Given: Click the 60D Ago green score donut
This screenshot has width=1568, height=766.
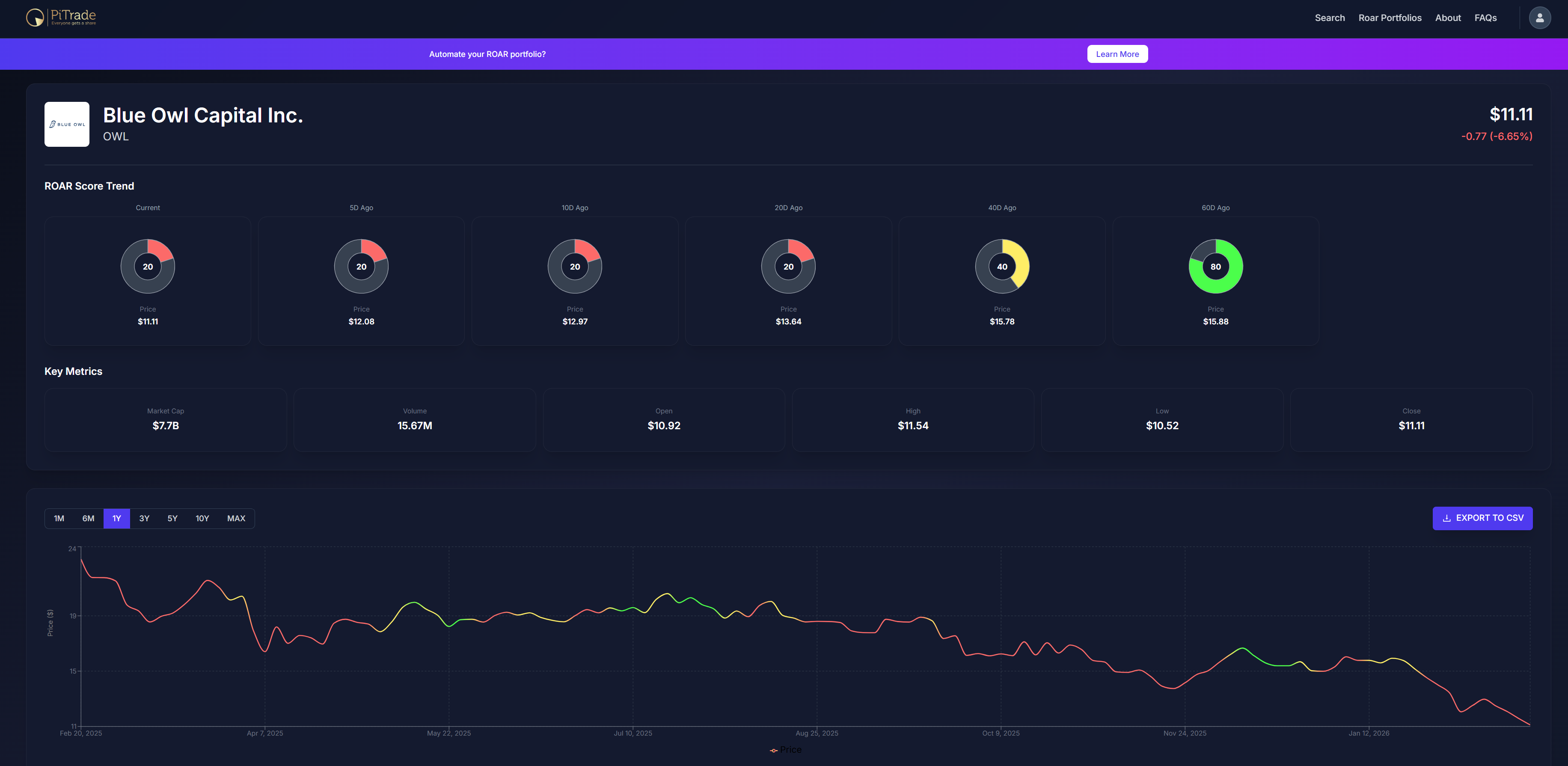Looking at the screenshot, I should click(x=1215, y=267).
